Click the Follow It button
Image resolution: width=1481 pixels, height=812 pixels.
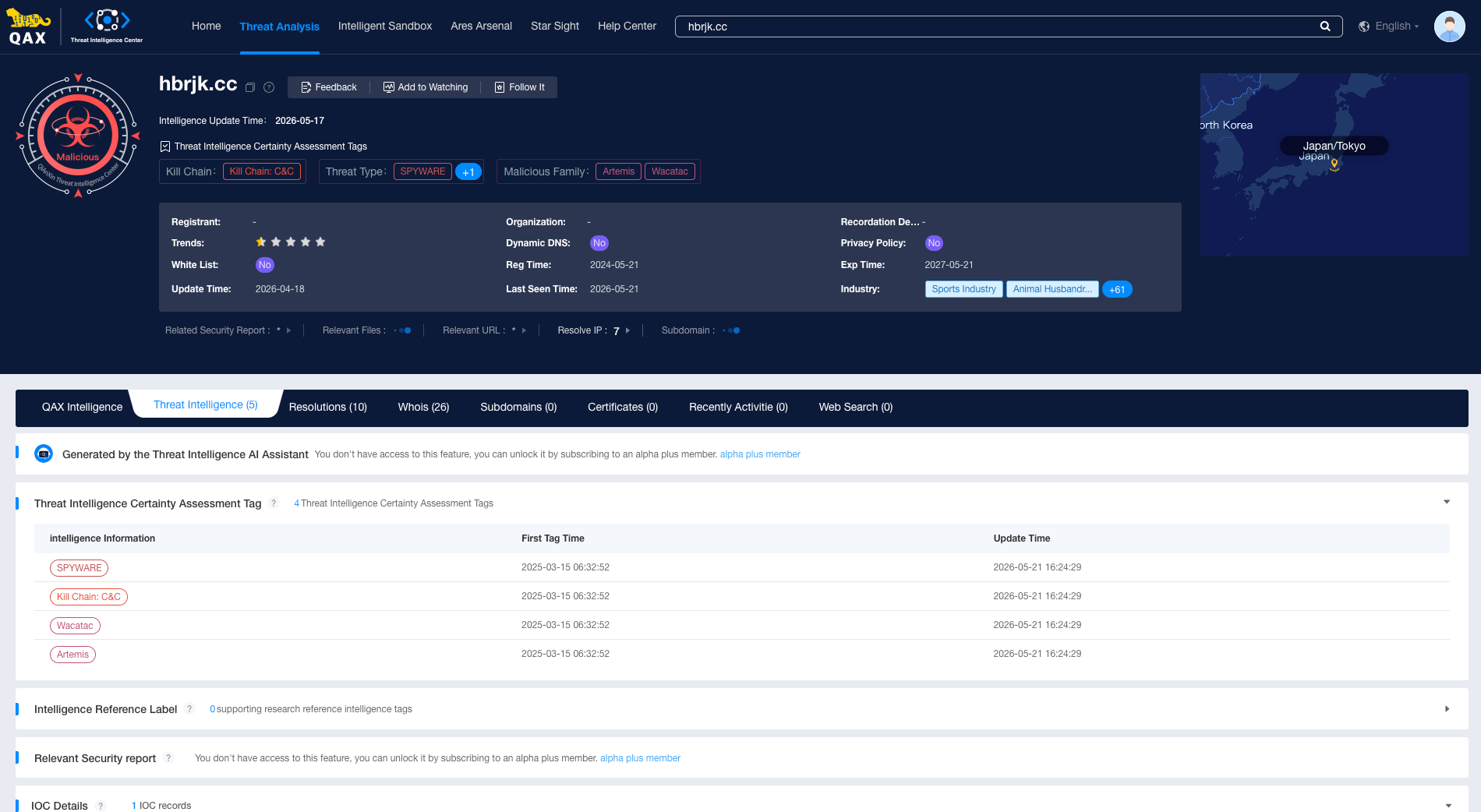point(520,87)
